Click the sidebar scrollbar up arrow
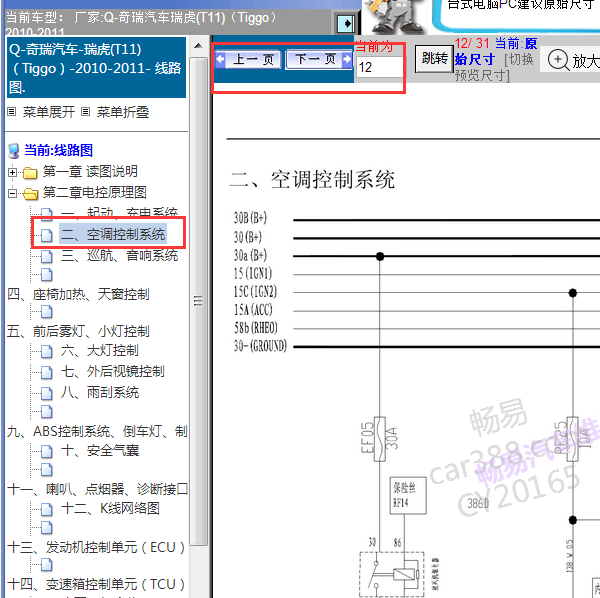Viewport: 600px width, 598px height. tap(198, 46)
